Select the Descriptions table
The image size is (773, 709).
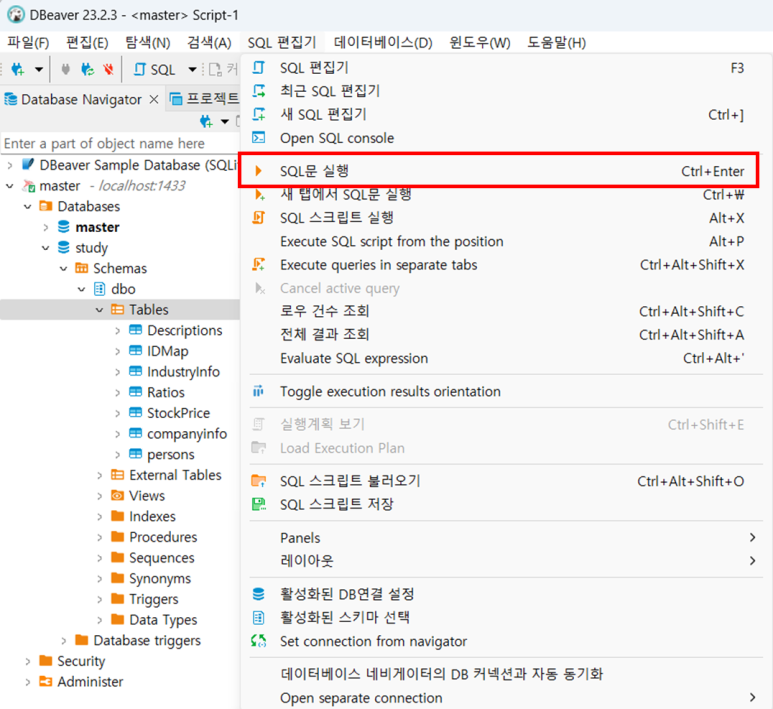pos(184,330)
